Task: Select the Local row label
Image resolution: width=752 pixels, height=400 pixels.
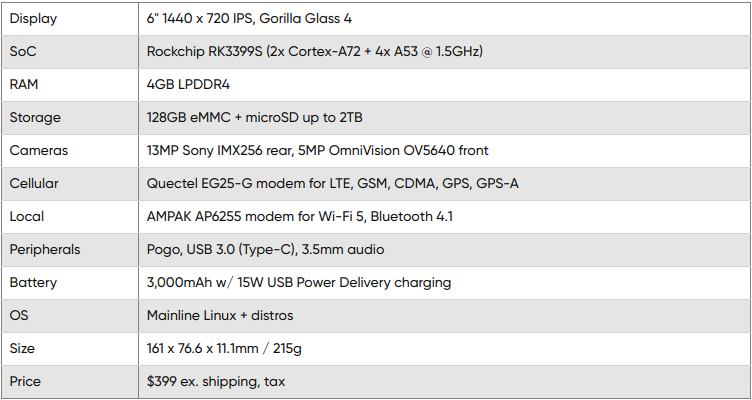Action: point(27,216)
